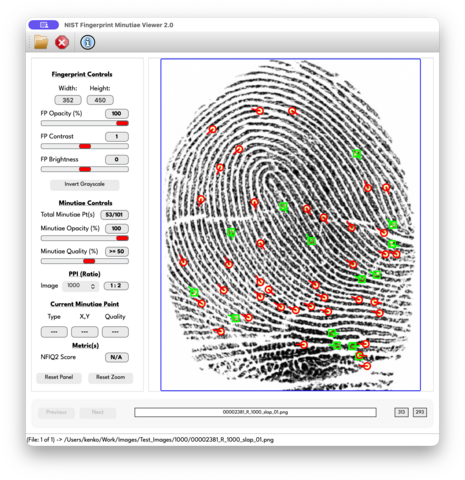This screenshot has width=465, height=480.
Task: Click the FP Brightness value box
Action: (117, 160)
